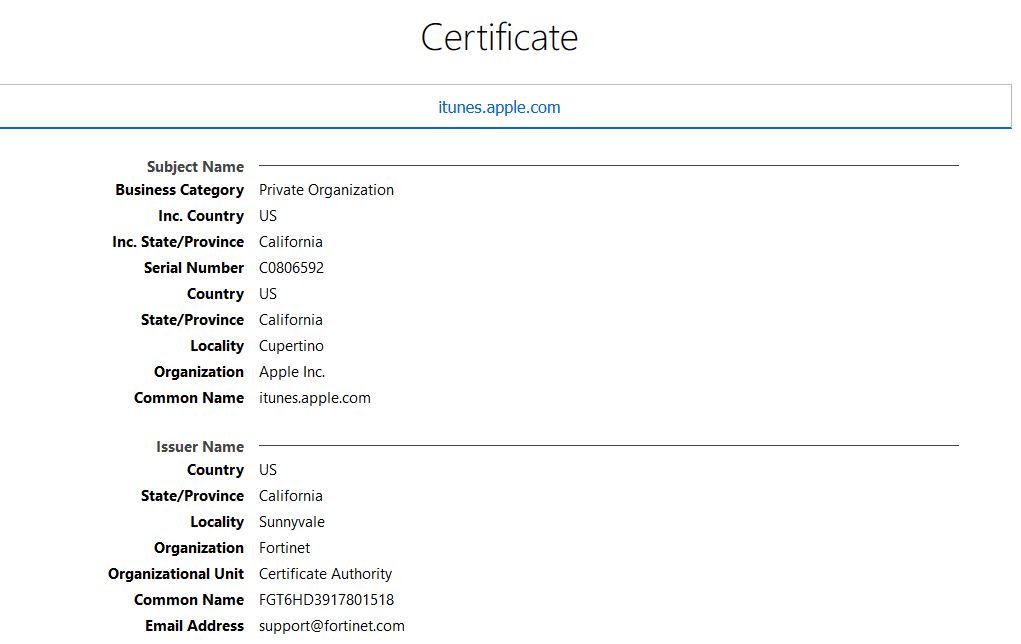
Task: Click the Certificate page heading
Action: click(x=499, y=38)
